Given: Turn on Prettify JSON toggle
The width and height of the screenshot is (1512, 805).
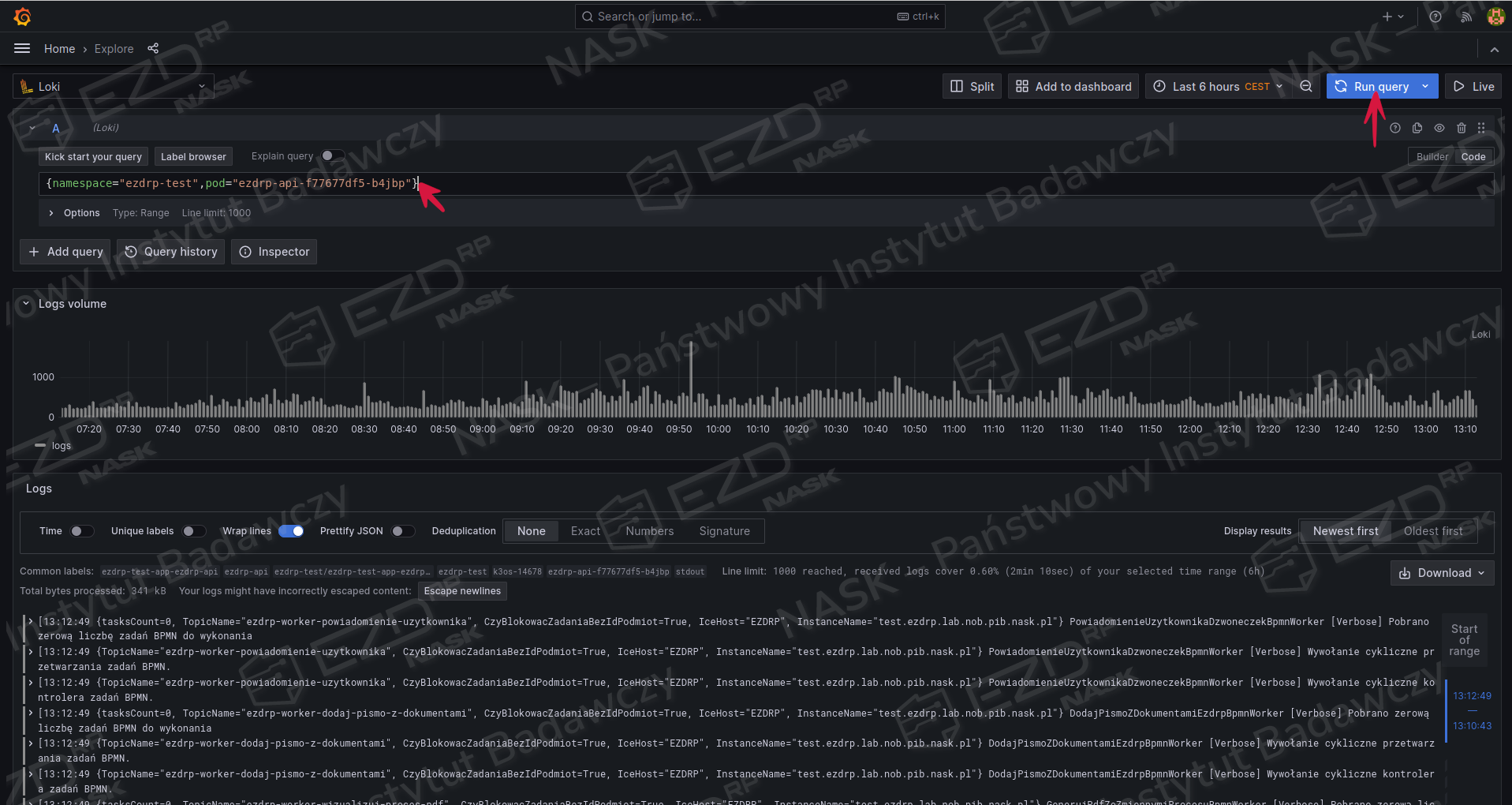Looking at the screenshot, I should tap(402, 531).
